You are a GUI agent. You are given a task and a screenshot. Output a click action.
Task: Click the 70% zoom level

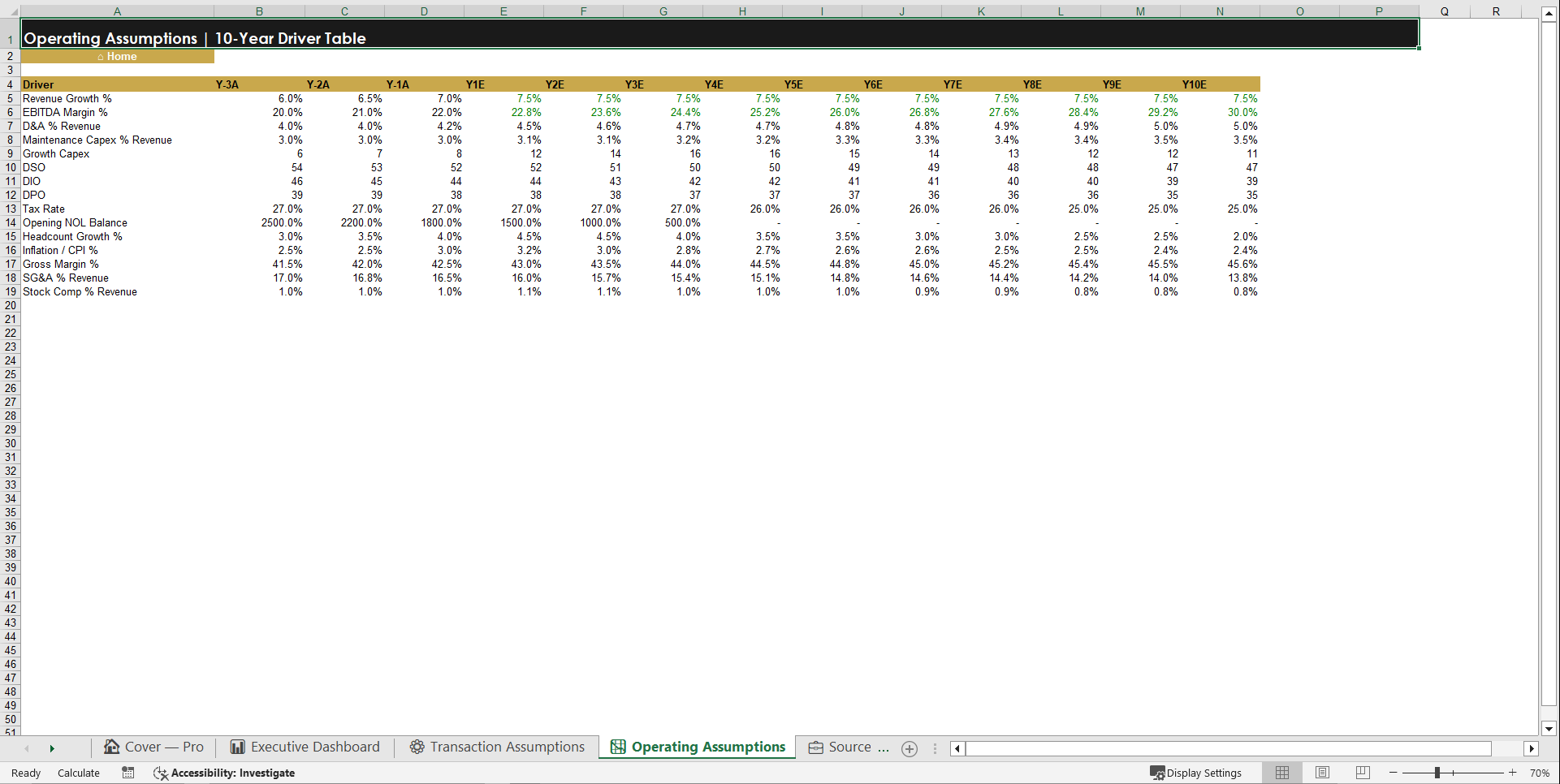click(1540, 773)
